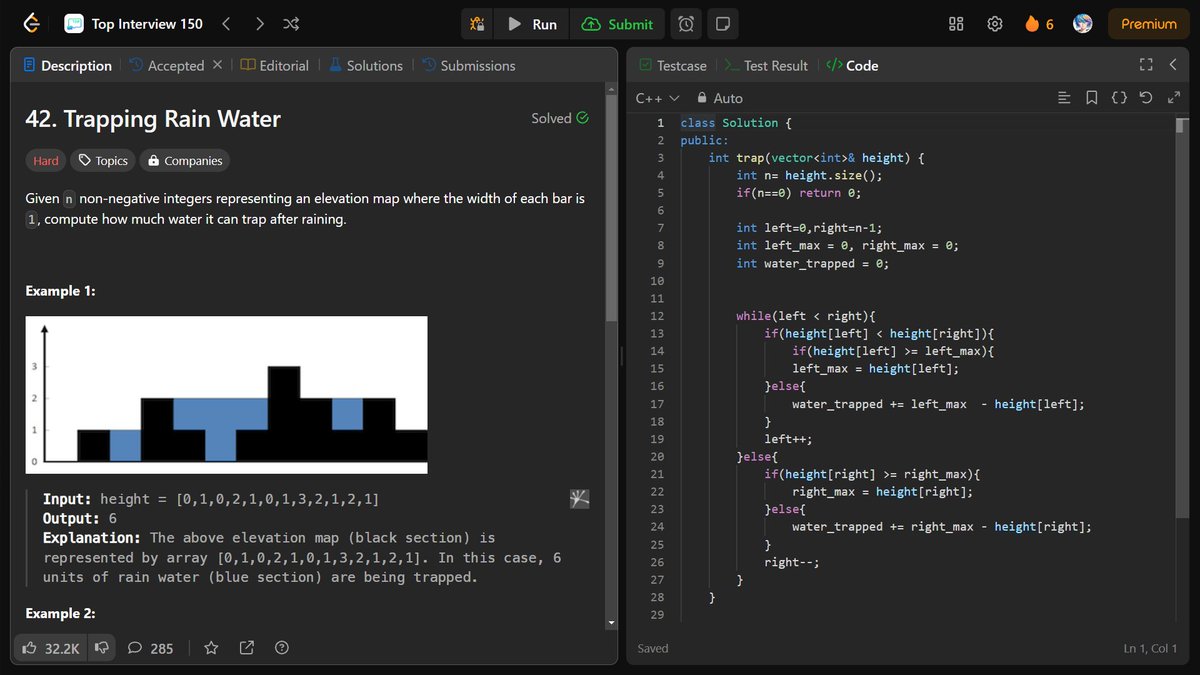Click the share link icon
1200x675 pixels.
[247, 648]
